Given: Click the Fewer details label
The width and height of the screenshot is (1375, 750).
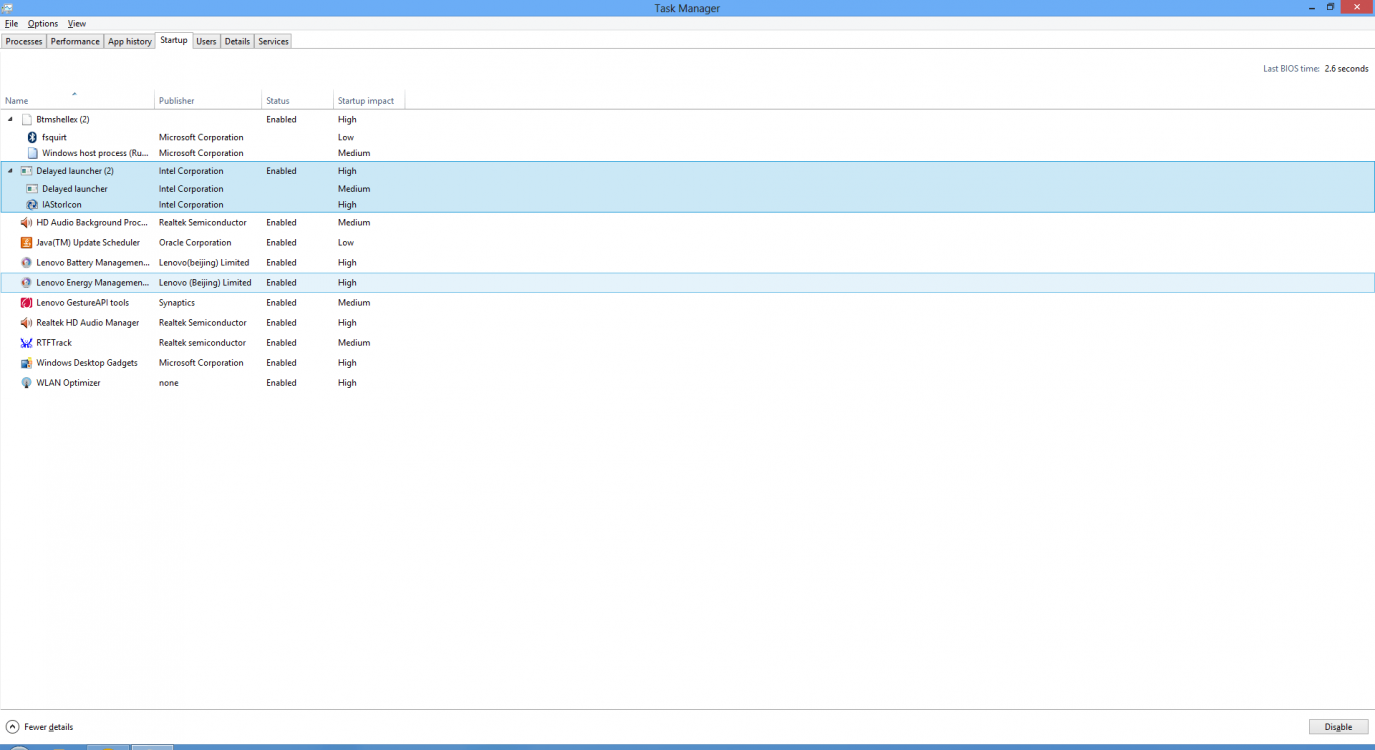Looking at the screenshot, I should point(48,727).
